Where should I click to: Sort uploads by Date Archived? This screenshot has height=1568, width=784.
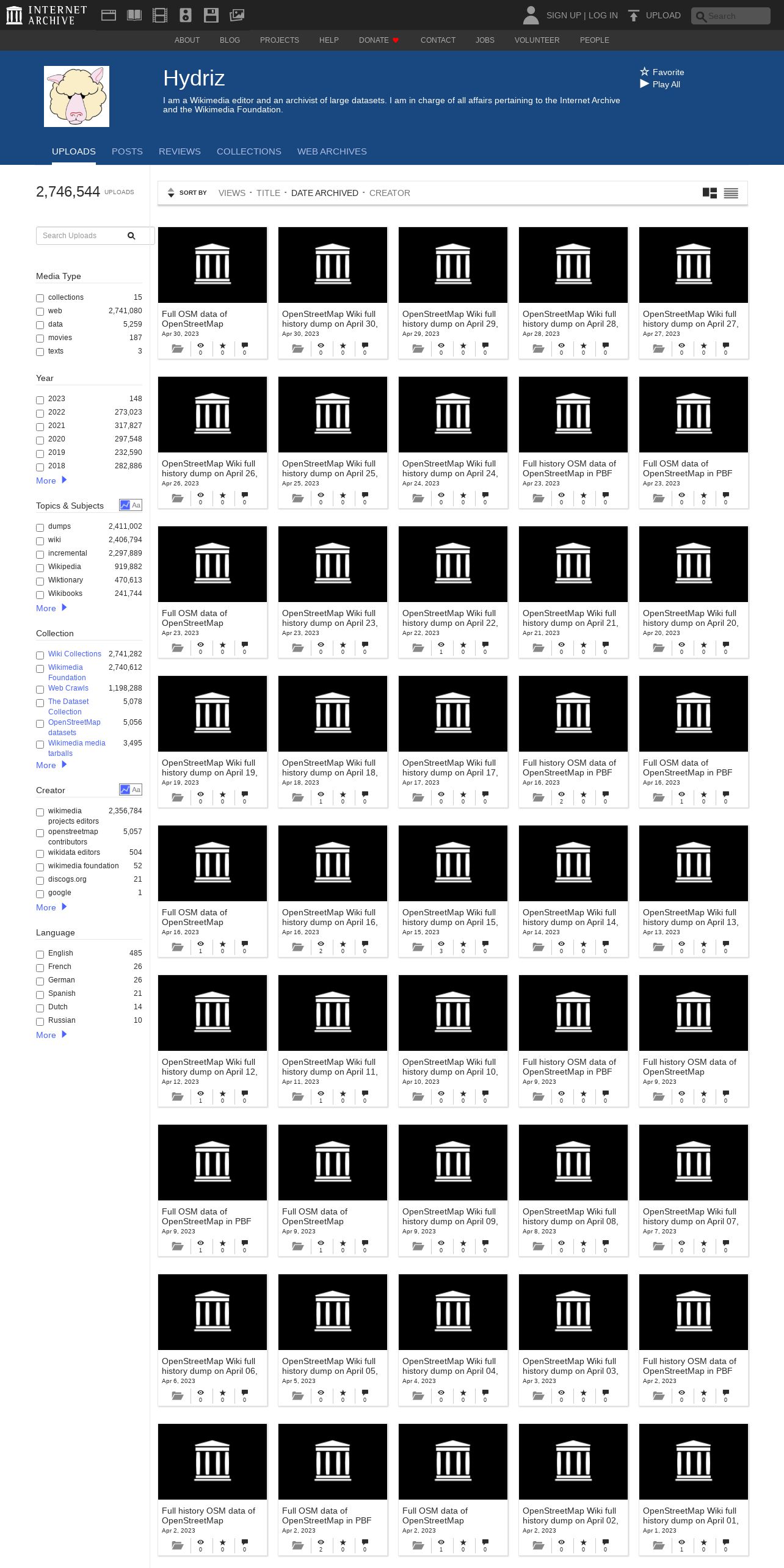click(325, 193)
